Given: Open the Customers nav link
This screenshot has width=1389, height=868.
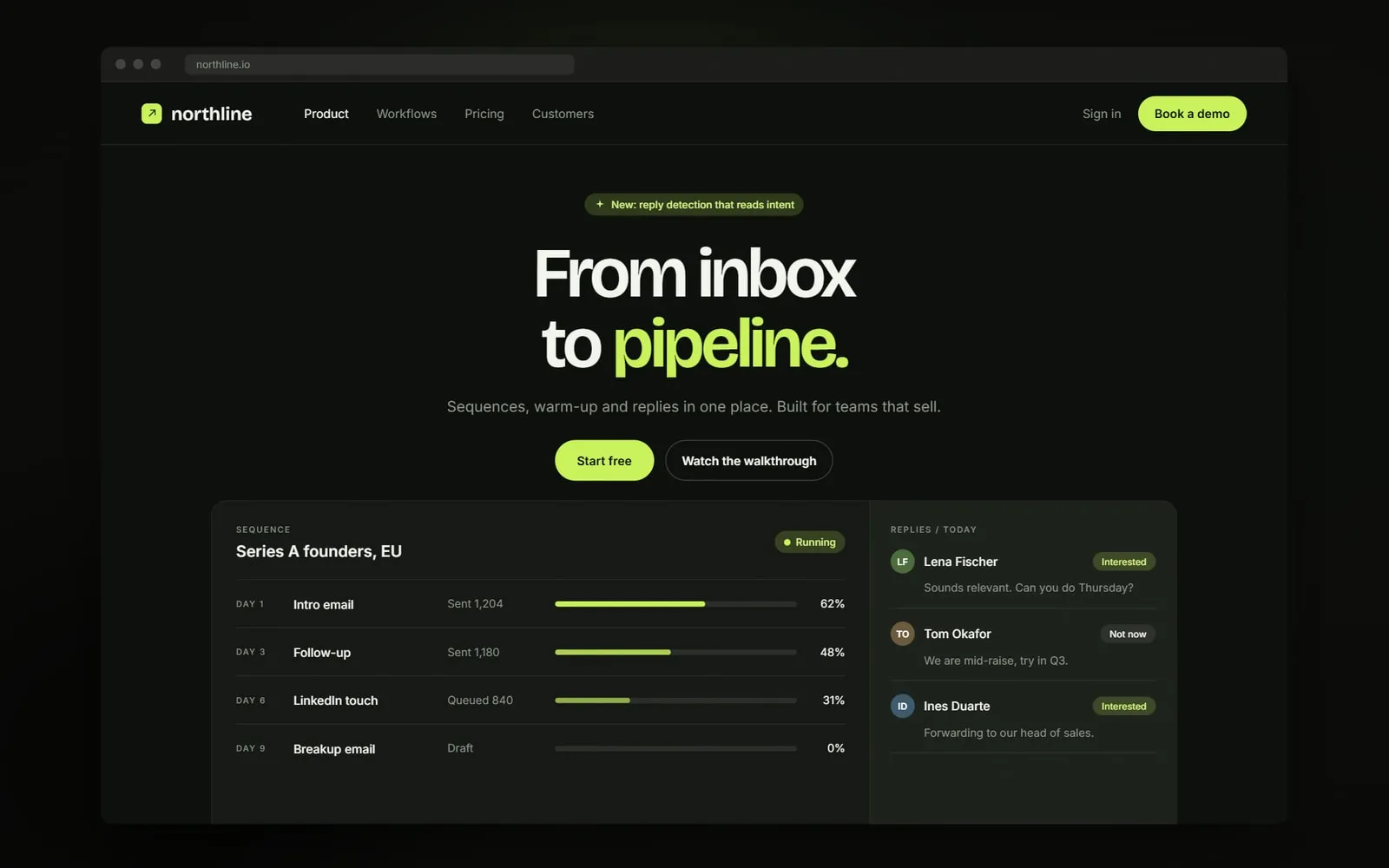Looking at the screenshot, I should click(563, 114).
